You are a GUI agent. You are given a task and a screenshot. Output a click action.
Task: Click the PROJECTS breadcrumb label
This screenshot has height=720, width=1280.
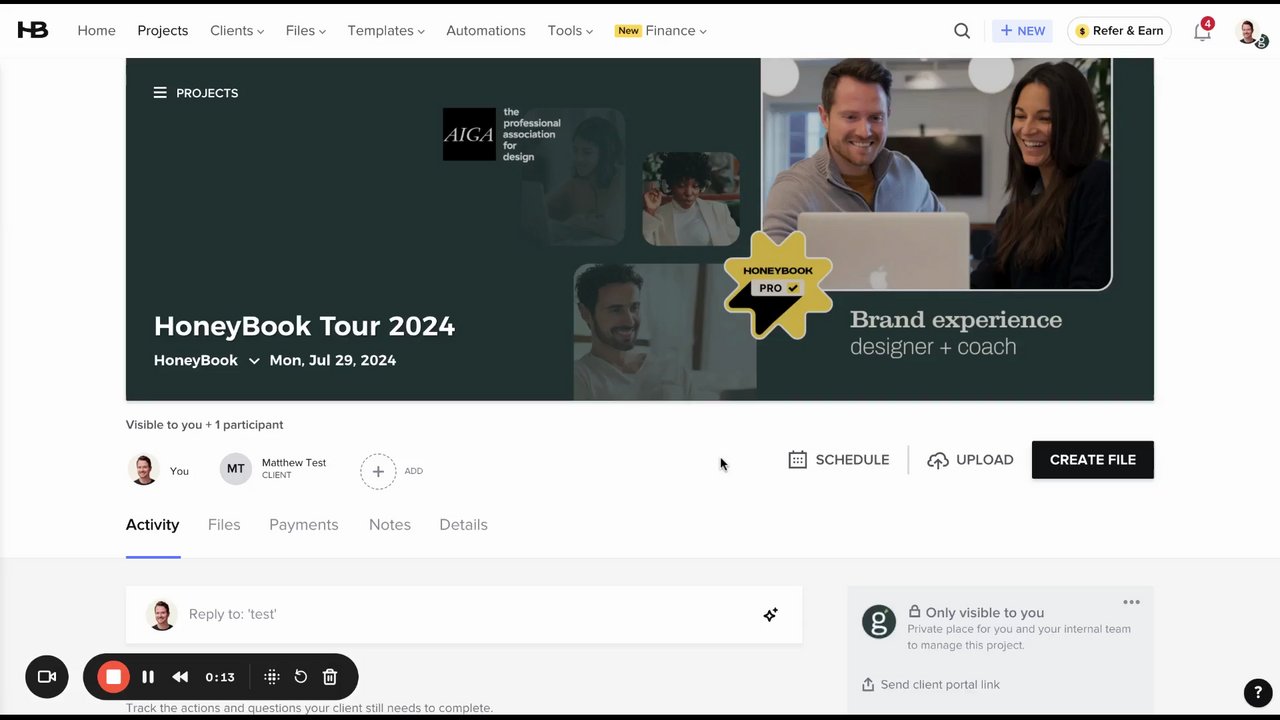point(207,93)
